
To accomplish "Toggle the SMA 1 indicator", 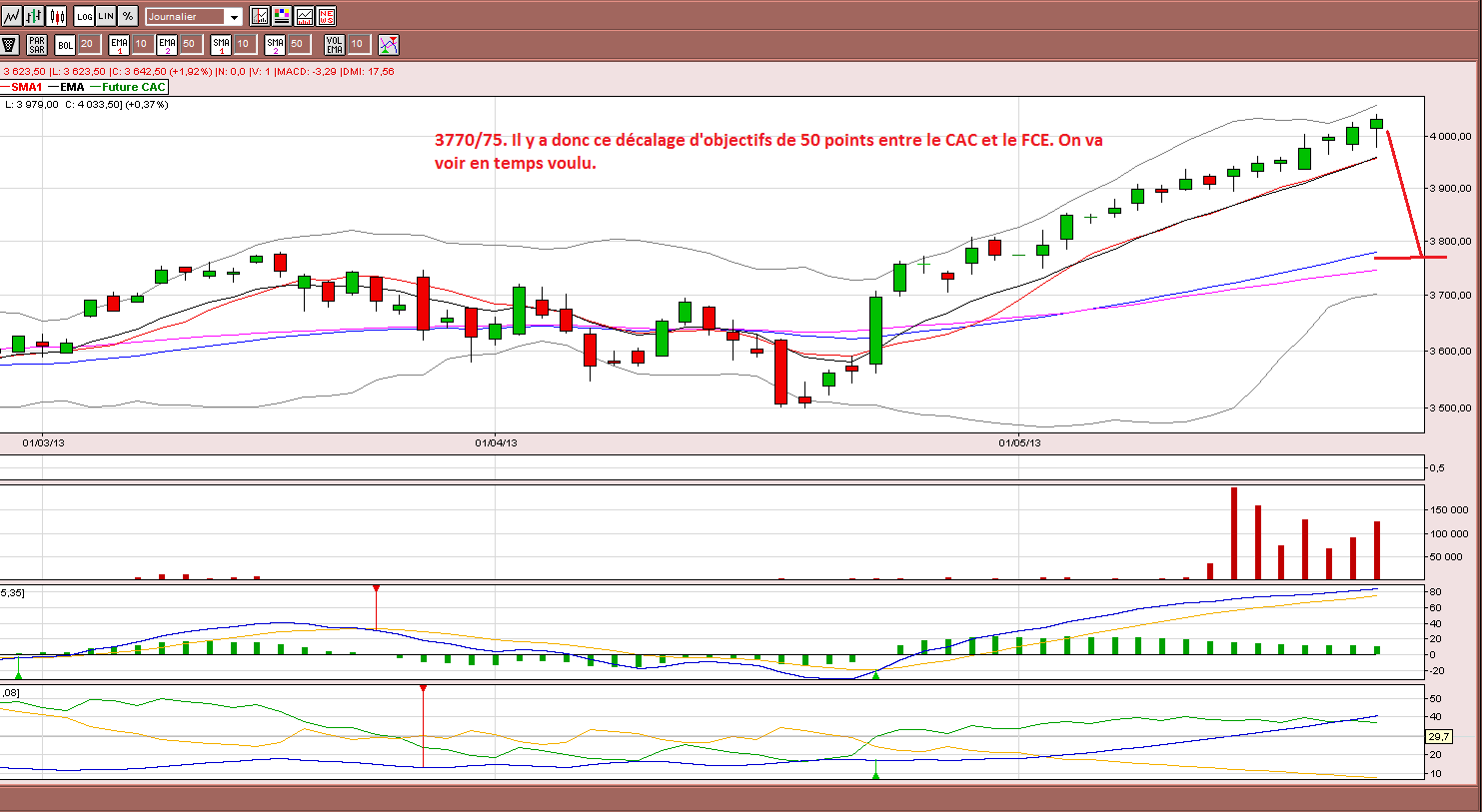I will (x=221, y=44).
